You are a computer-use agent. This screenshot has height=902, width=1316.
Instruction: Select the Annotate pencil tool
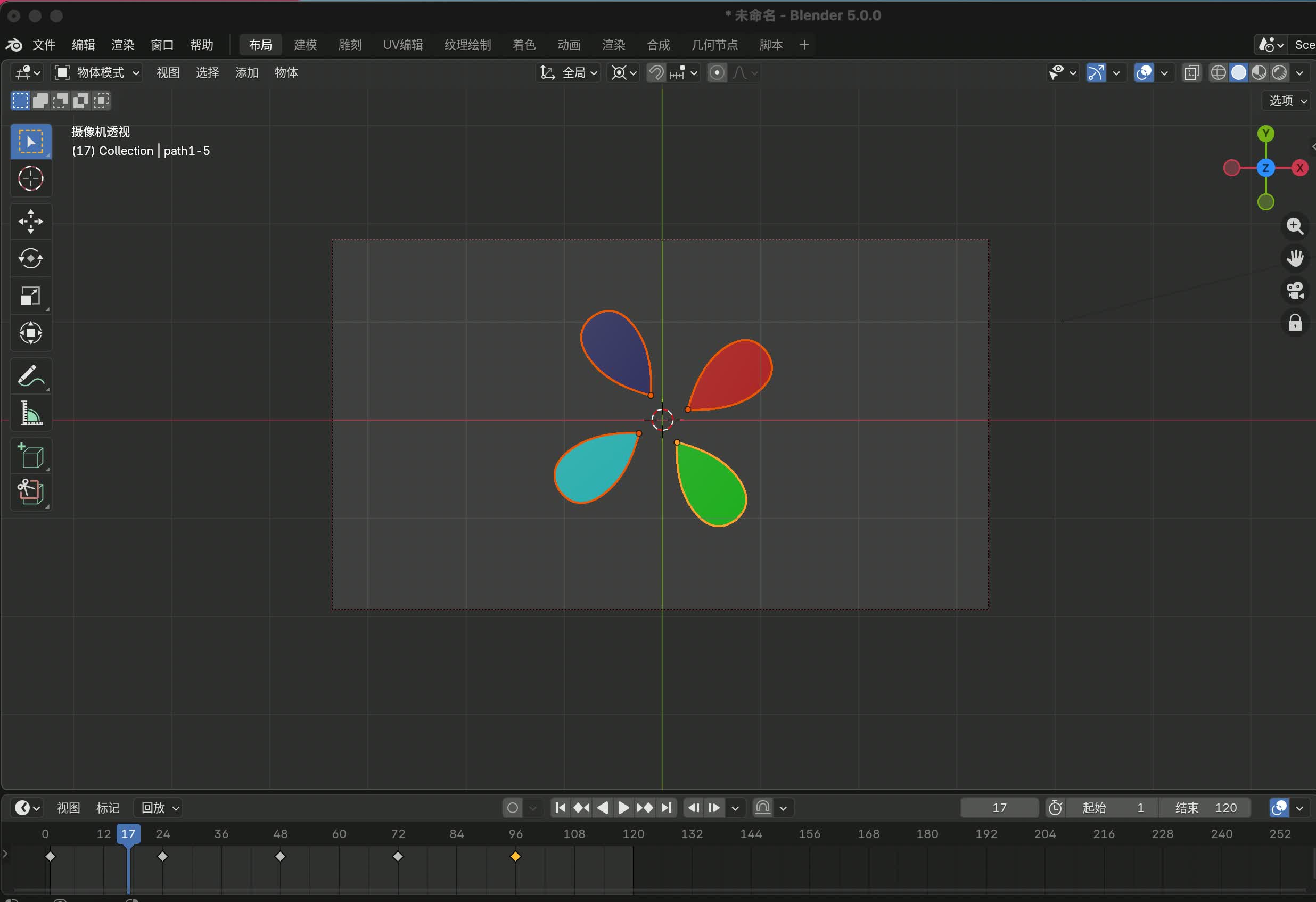tap(30, 376)
